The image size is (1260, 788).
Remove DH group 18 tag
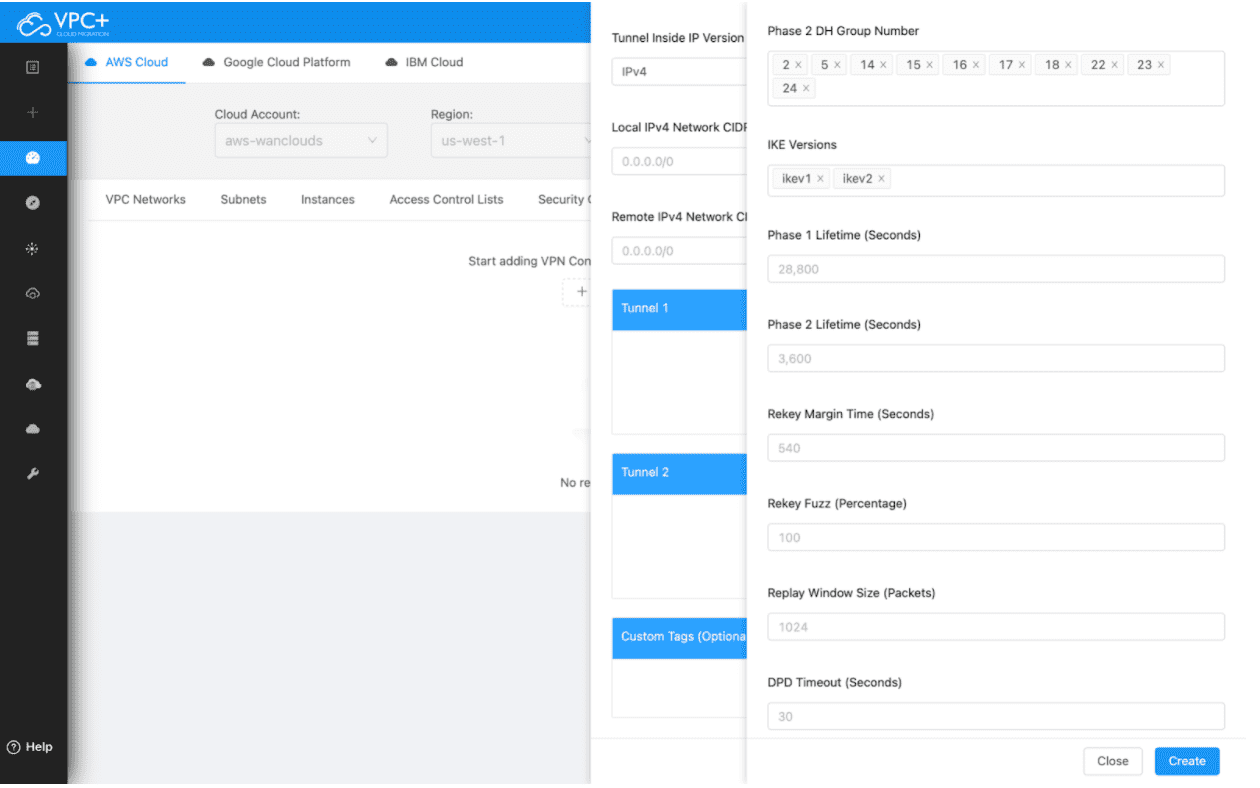point(1068,65)
